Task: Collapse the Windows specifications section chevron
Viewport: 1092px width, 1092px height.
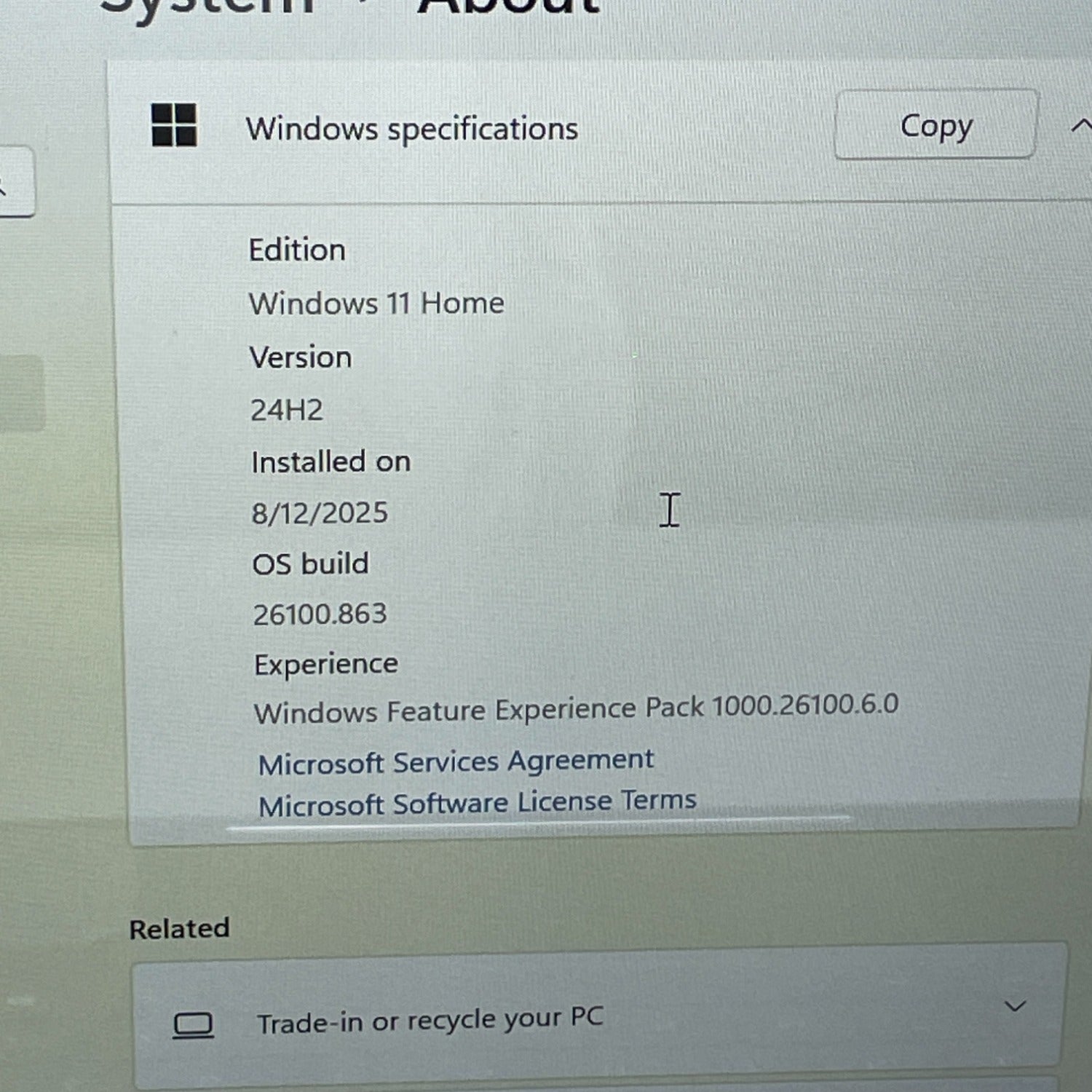Action: pos(1080,127)
